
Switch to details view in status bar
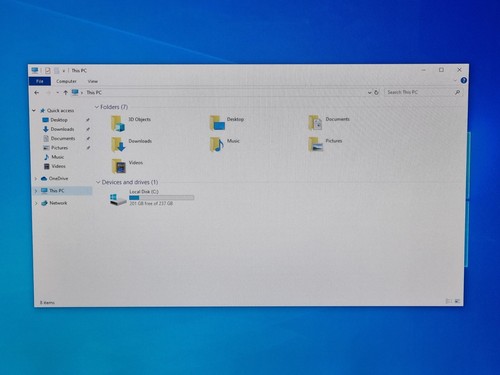(x=449, y=301)
